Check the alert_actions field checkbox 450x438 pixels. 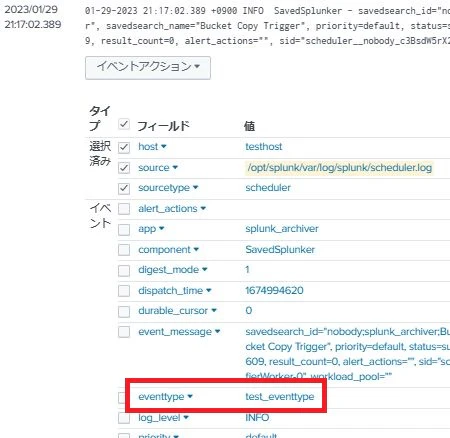pyautogui.click(x=124, y=209)
